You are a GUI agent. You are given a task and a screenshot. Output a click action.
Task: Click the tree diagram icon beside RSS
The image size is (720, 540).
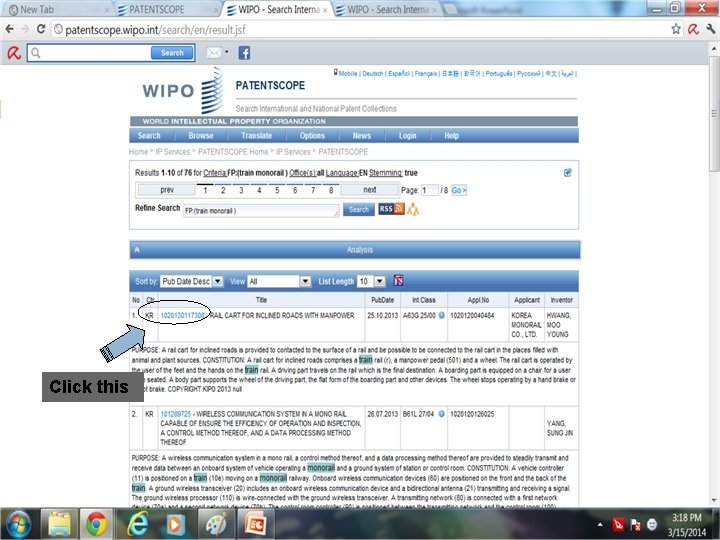coord(413,209)
